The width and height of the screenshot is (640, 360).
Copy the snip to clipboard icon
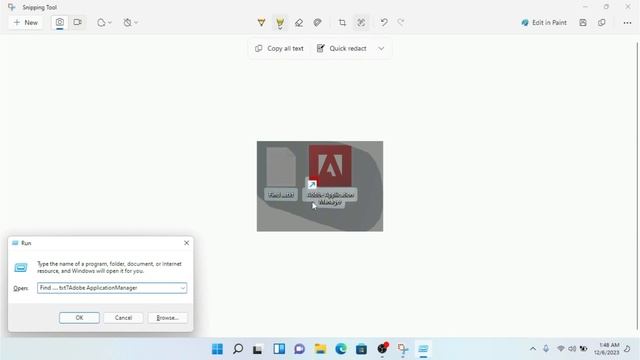pos(602,22)
